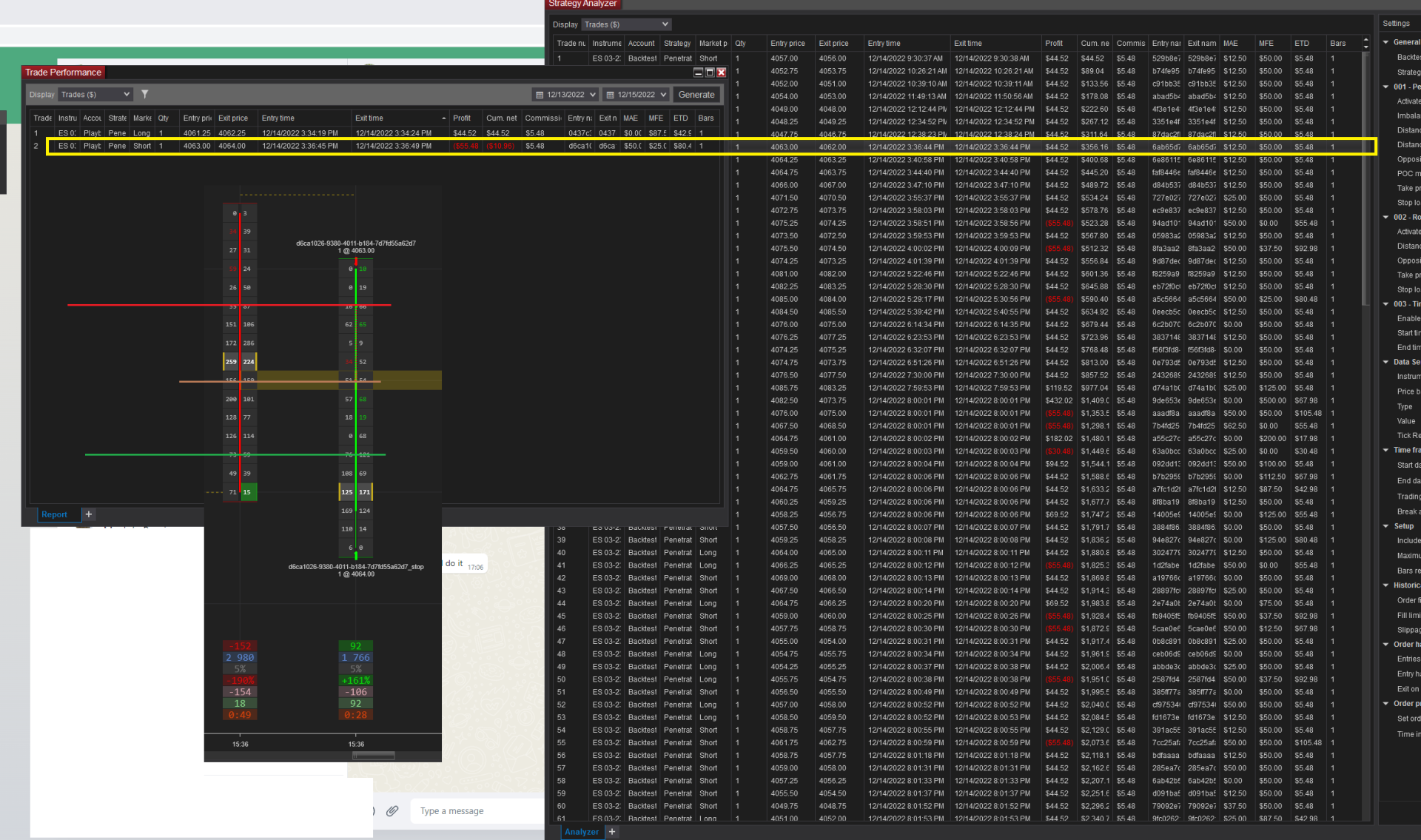The height and width of the screenshot is (840, 1421).
Task: Collapse the General settings section
Action: 1386,42
